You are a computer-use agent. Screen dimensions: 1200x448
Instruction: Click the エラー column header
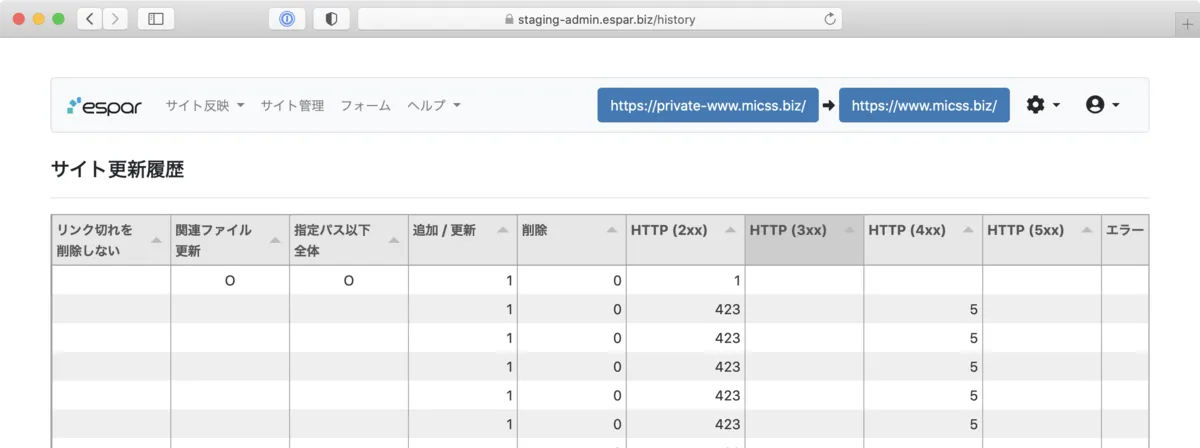tap(1124, 240)
